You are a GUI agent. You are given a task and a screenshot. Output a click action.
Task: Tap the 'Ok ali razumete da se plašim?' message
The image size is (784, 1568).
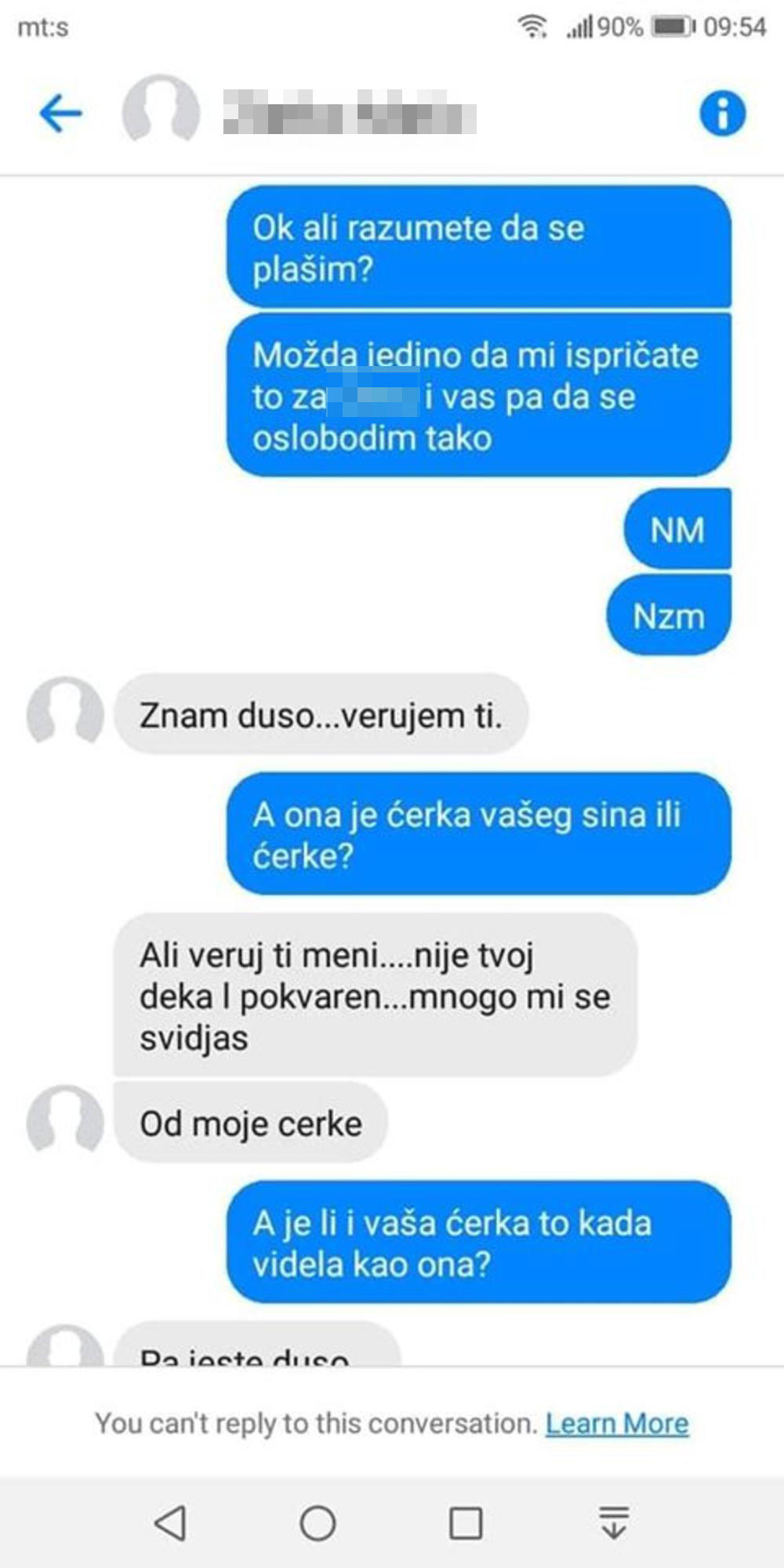click(479, 247)
